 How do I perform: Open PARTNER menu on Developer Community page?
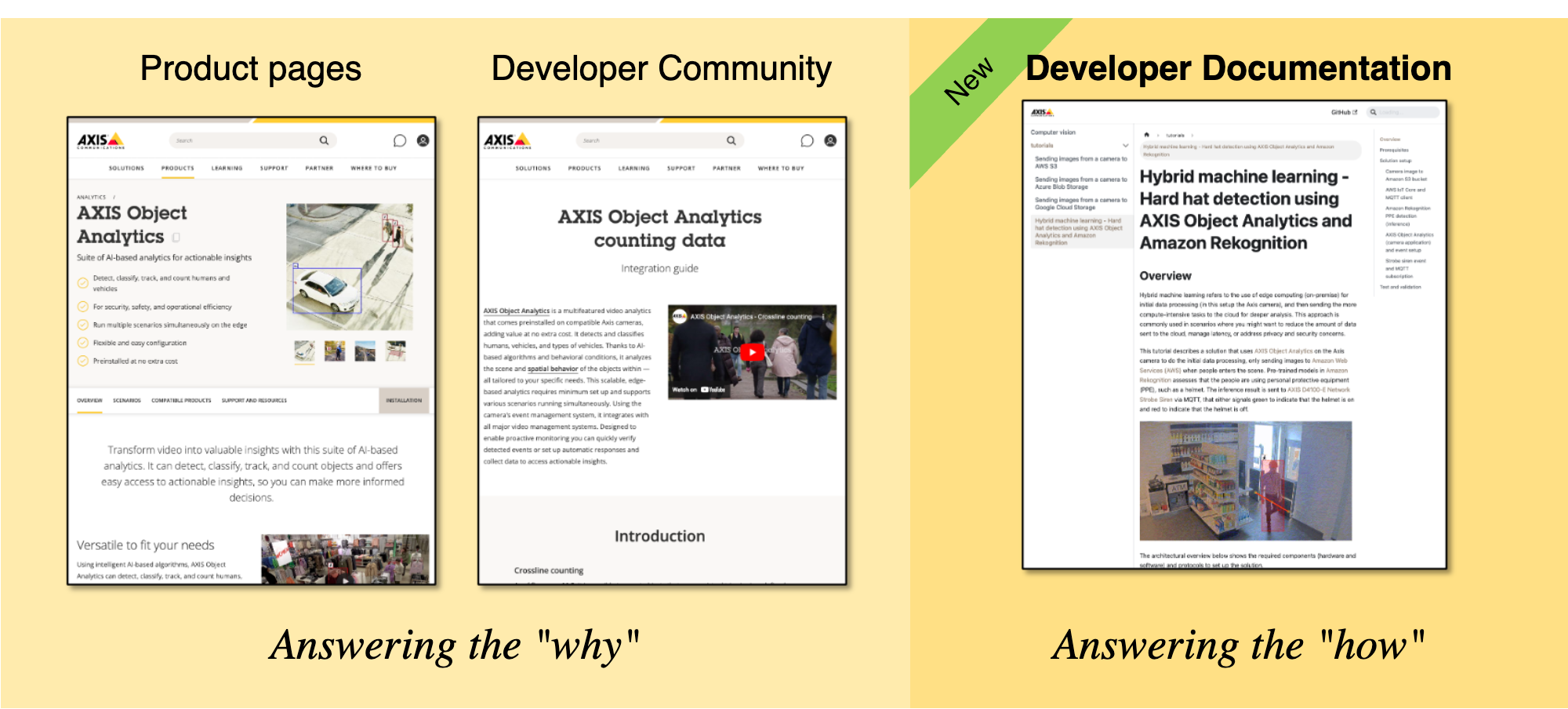[726, 168]
